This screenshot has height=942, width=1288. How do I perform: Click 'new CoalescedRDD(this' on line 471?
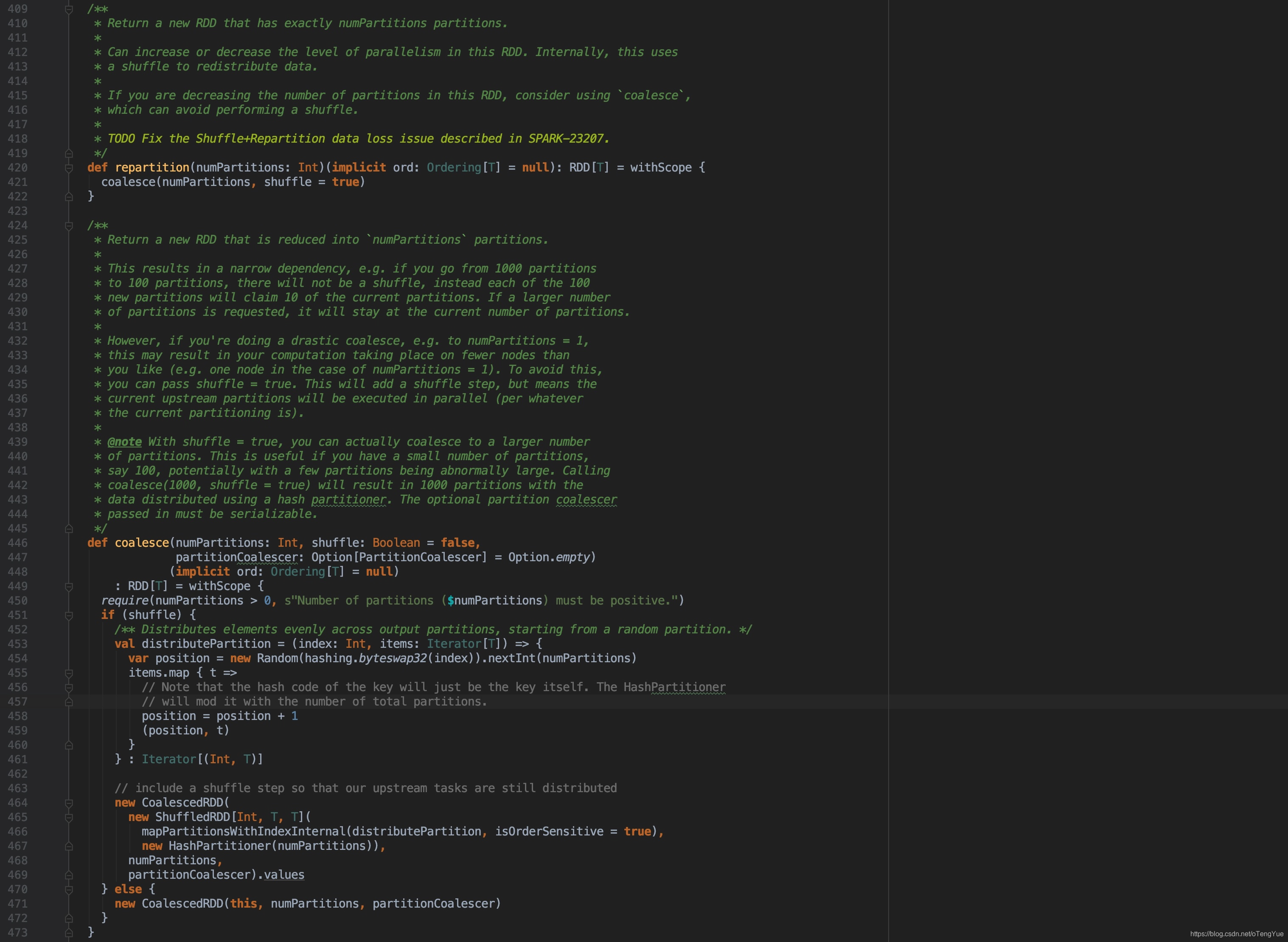pyautogui.click(x=186, y=904)
